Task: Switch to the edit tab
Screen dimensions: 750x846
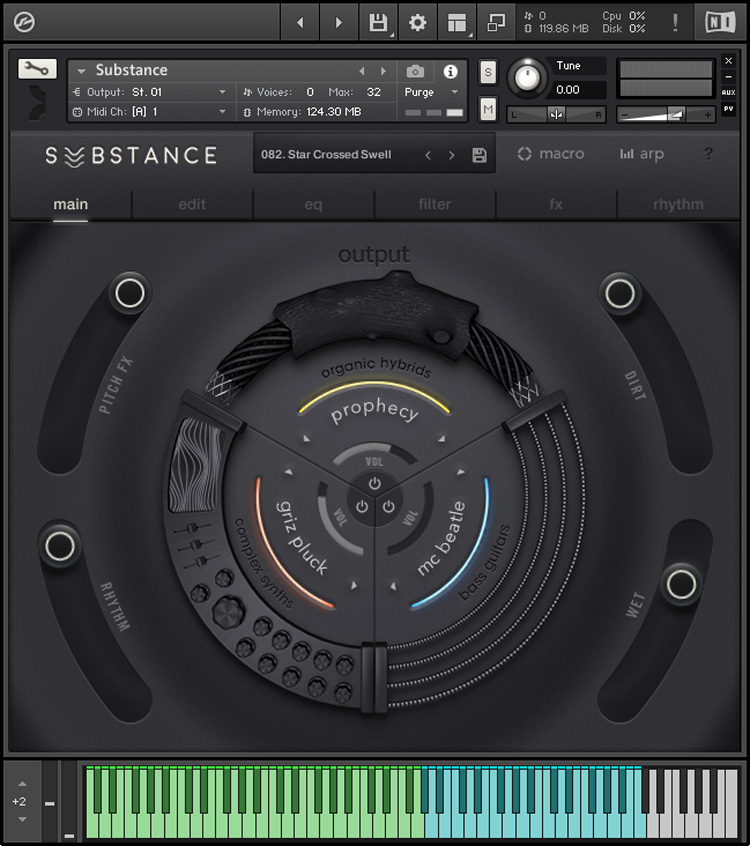Action: tap(192, 204)
